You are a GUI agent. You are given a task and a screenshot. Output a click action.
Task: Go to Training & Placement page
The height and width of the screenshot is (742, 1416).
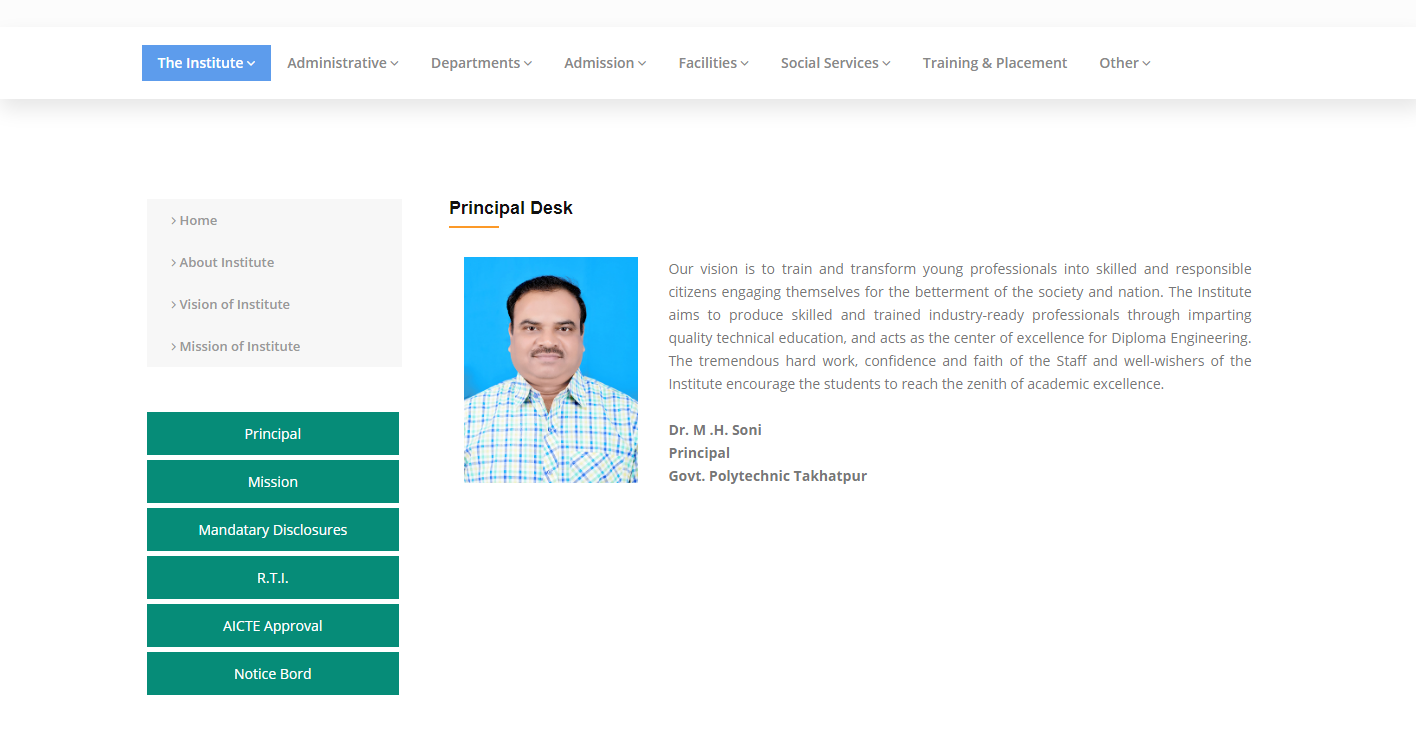tap(994, 63)
